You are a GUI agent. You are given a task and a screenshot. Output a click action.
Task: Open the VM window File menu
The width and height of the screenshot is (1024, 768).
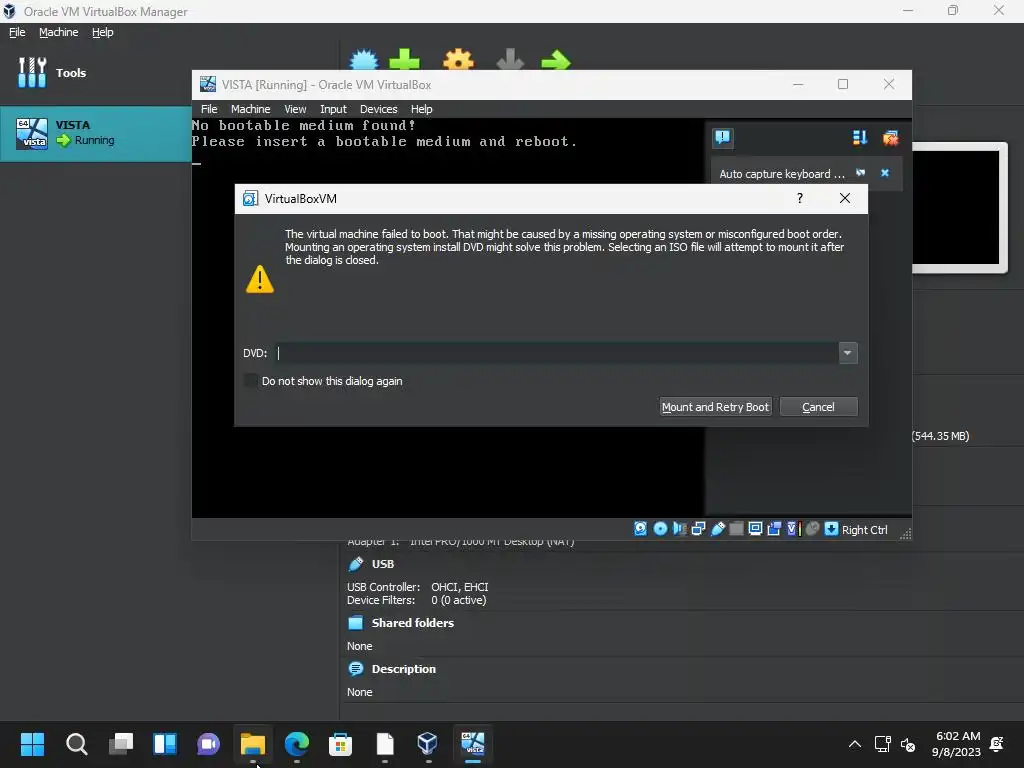[209, 109]
